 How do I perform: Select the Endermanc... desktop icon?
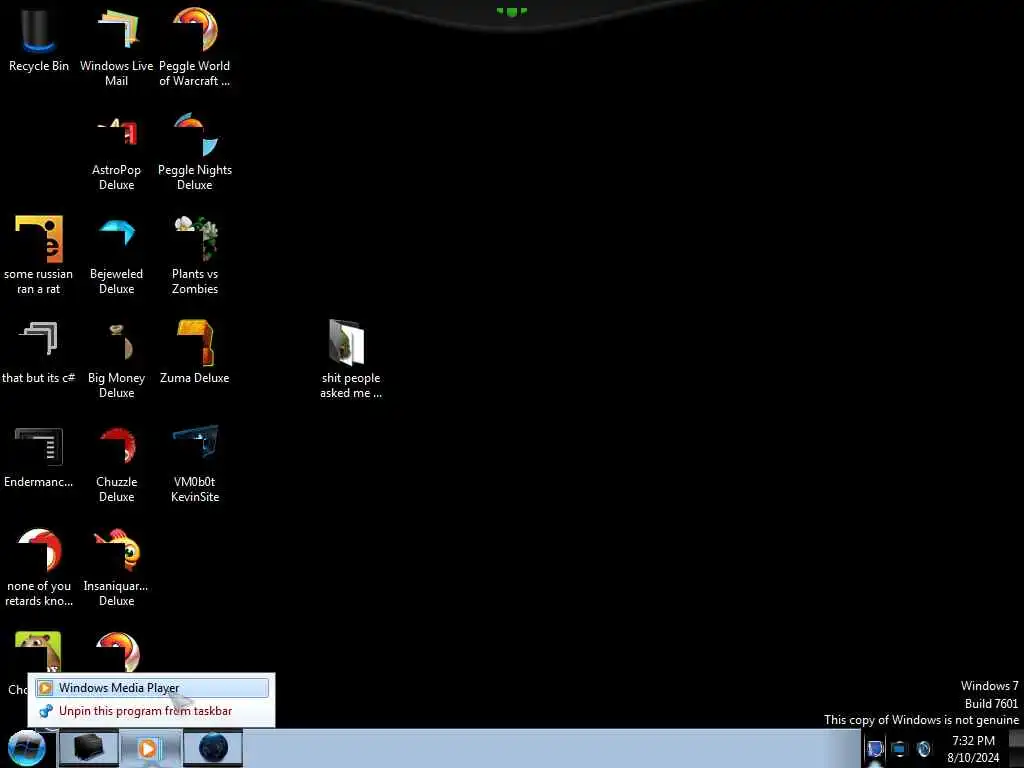click(38, 457)
